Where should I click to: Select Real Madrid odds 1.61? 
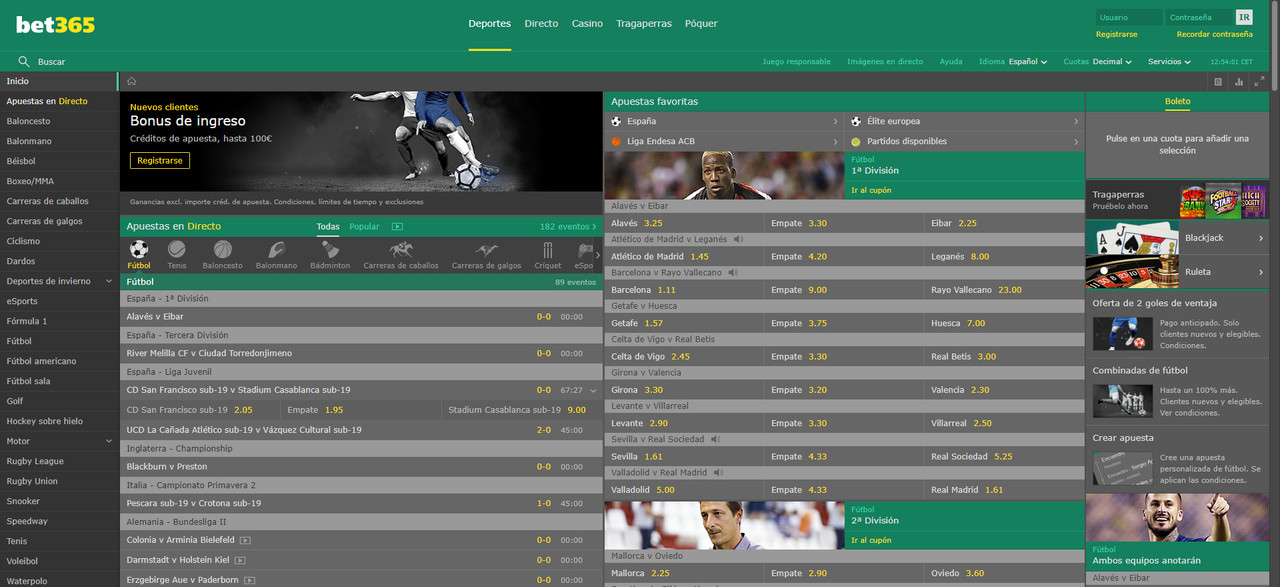(x=1004, y=490)
